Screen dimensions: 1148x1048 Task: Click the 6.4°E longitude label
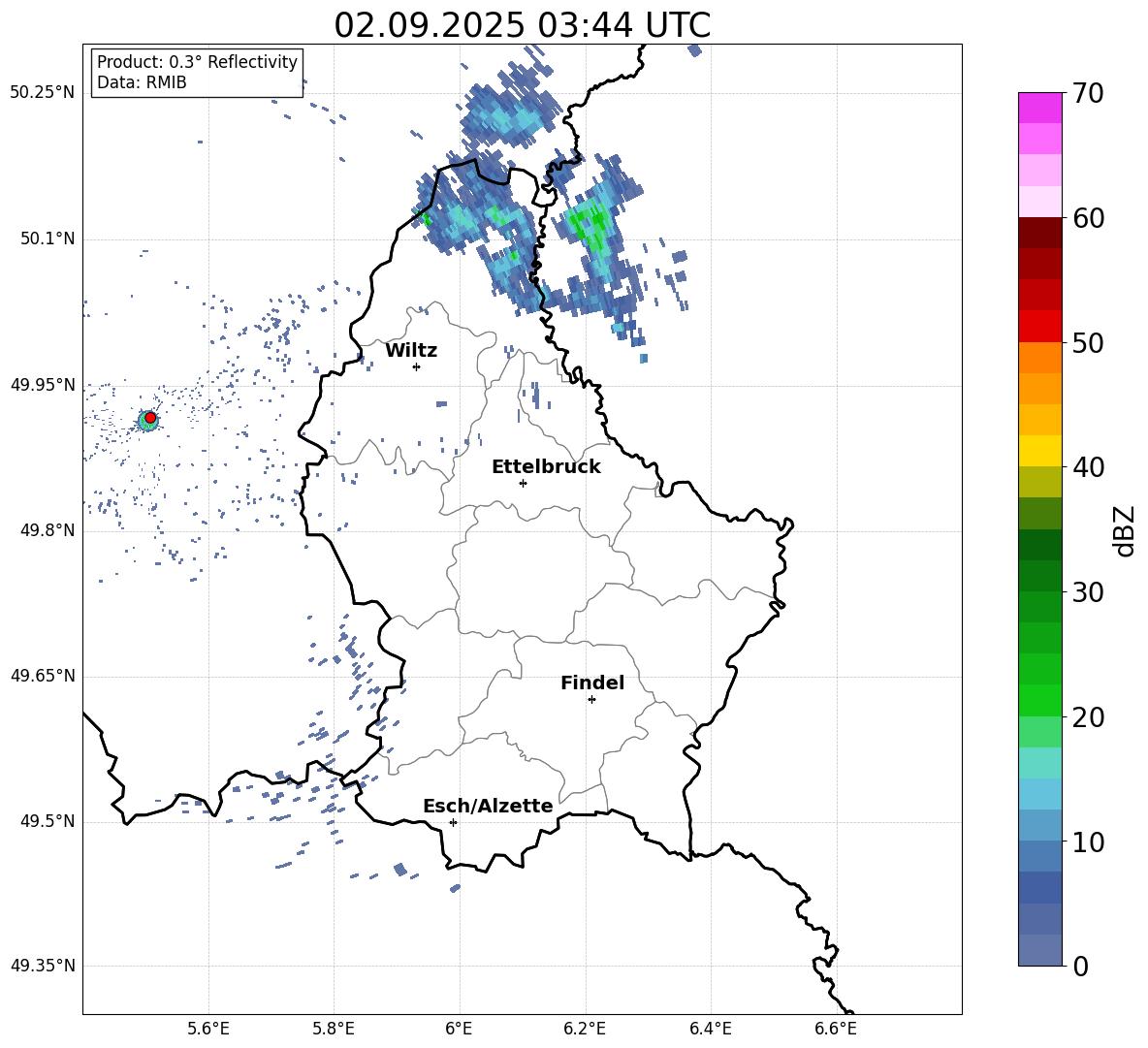click(710, 1029)
